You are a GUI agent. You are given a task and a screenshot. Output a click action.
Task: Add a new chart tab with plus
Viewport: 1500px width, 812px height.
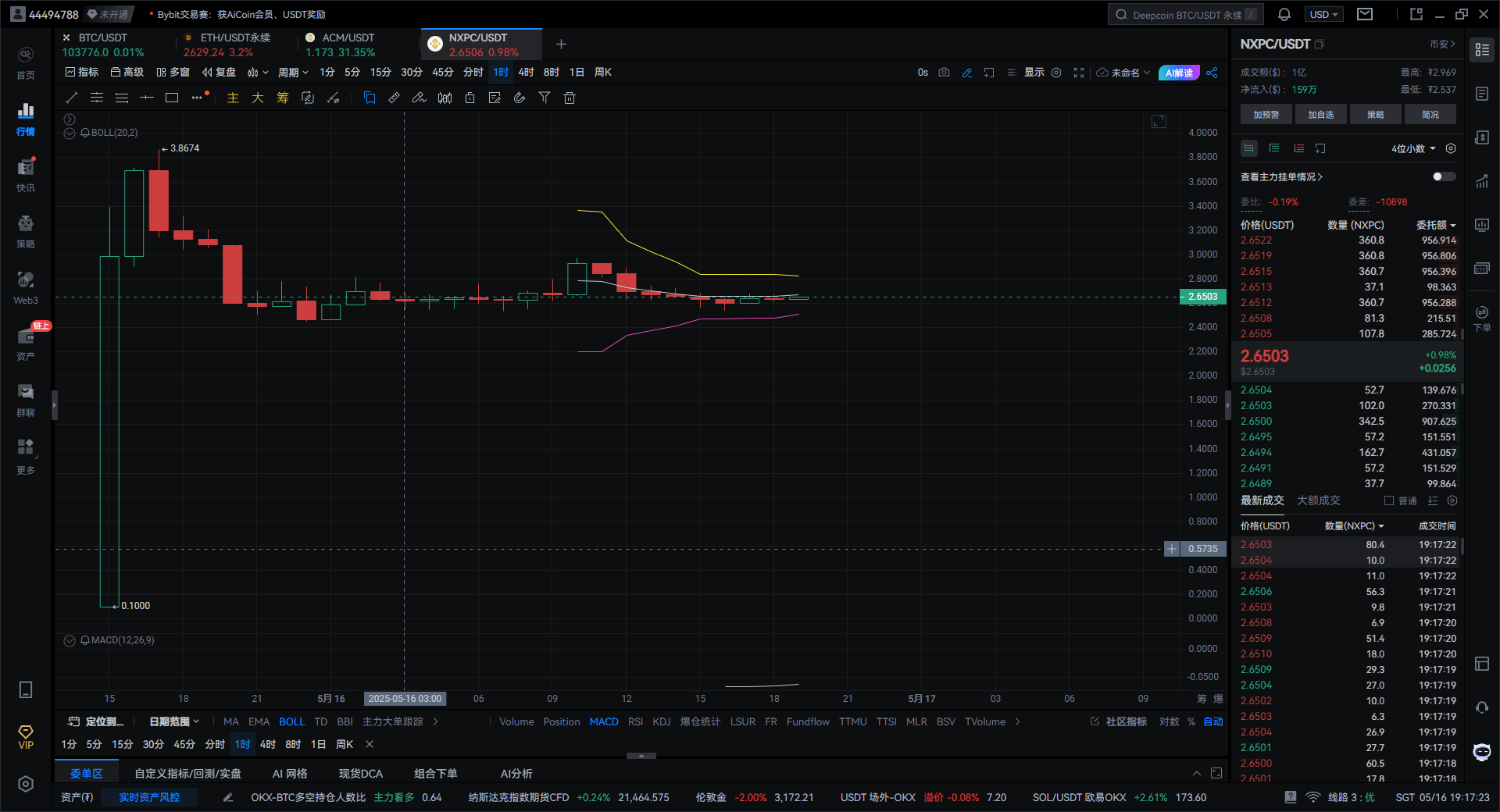point(561,45)
